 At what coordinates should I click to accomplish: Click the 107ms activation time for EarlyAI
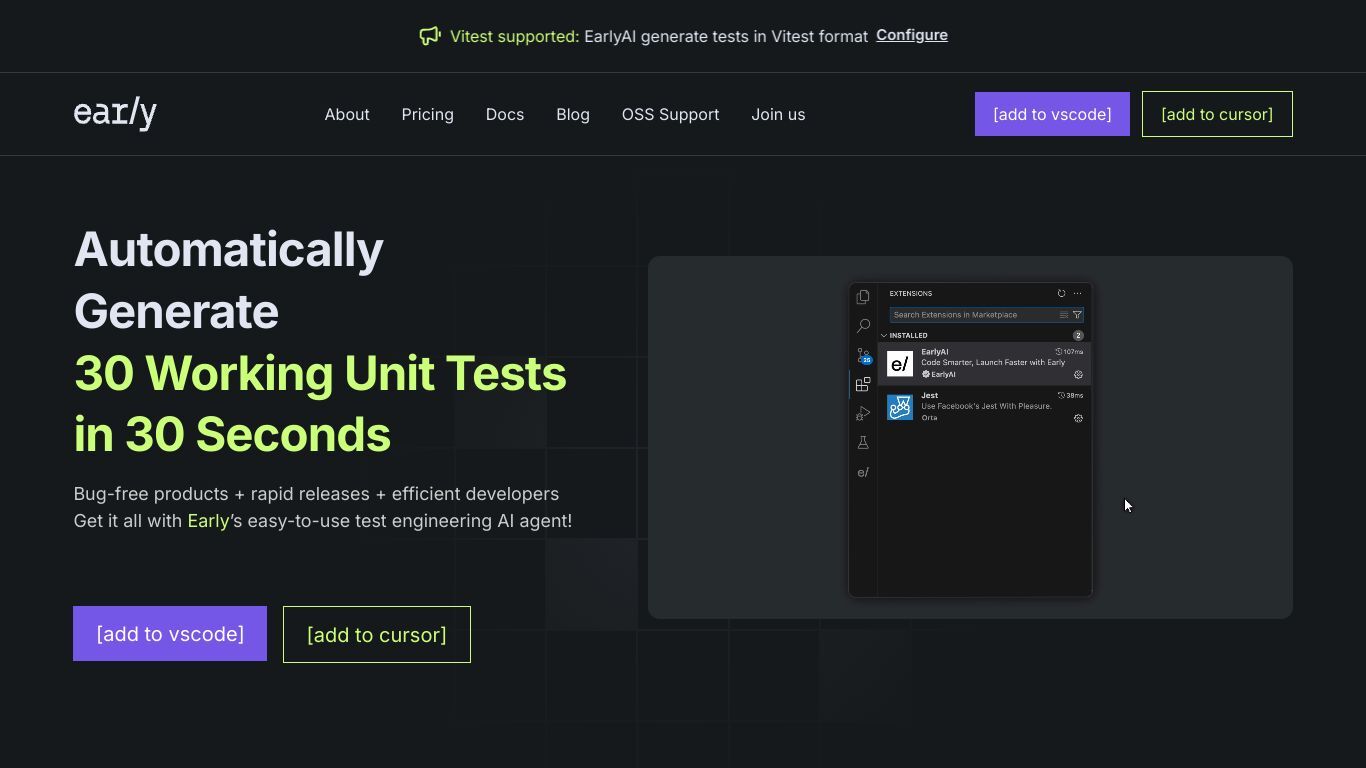click(1069, 352)
